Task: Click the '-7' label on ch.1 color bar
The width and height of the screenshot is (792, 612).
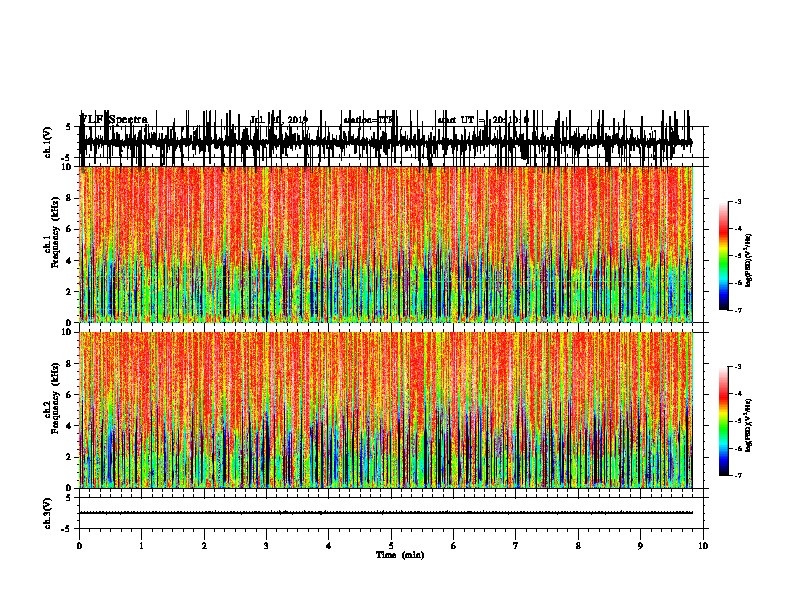Action: tap(738, 310)
